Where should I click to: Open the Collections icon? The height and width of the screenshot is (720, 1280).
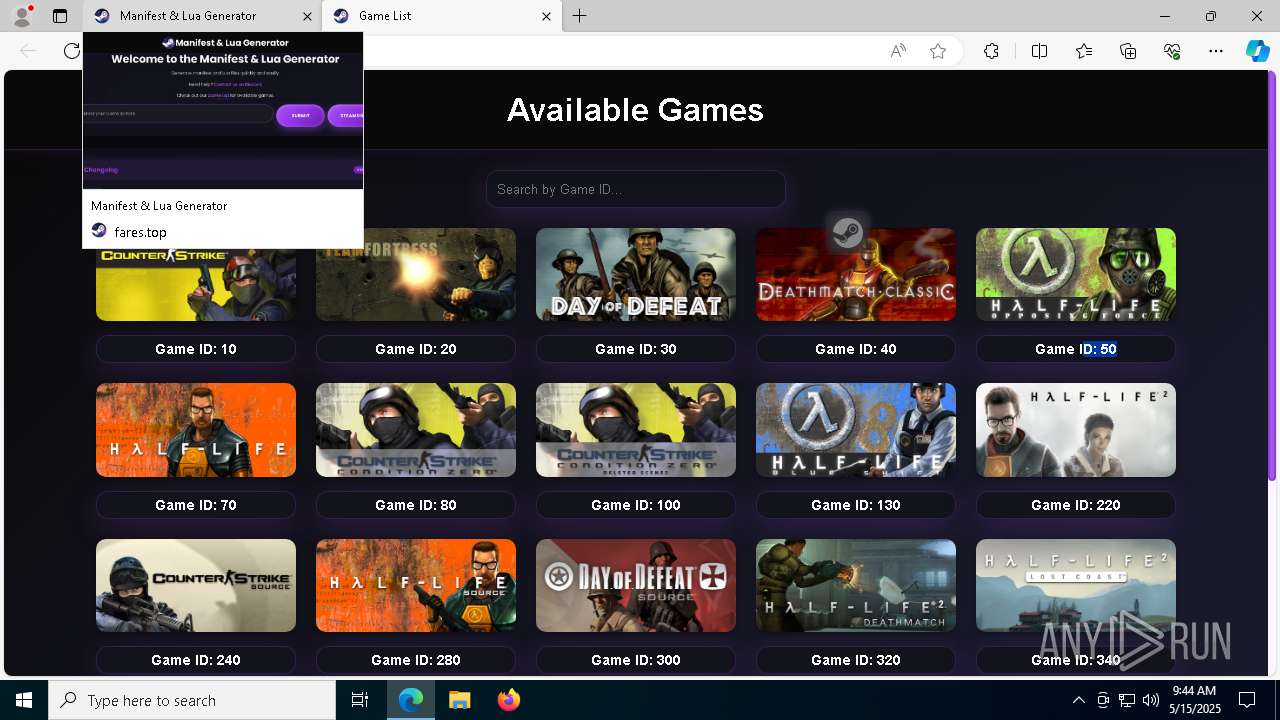point(1128,51)
